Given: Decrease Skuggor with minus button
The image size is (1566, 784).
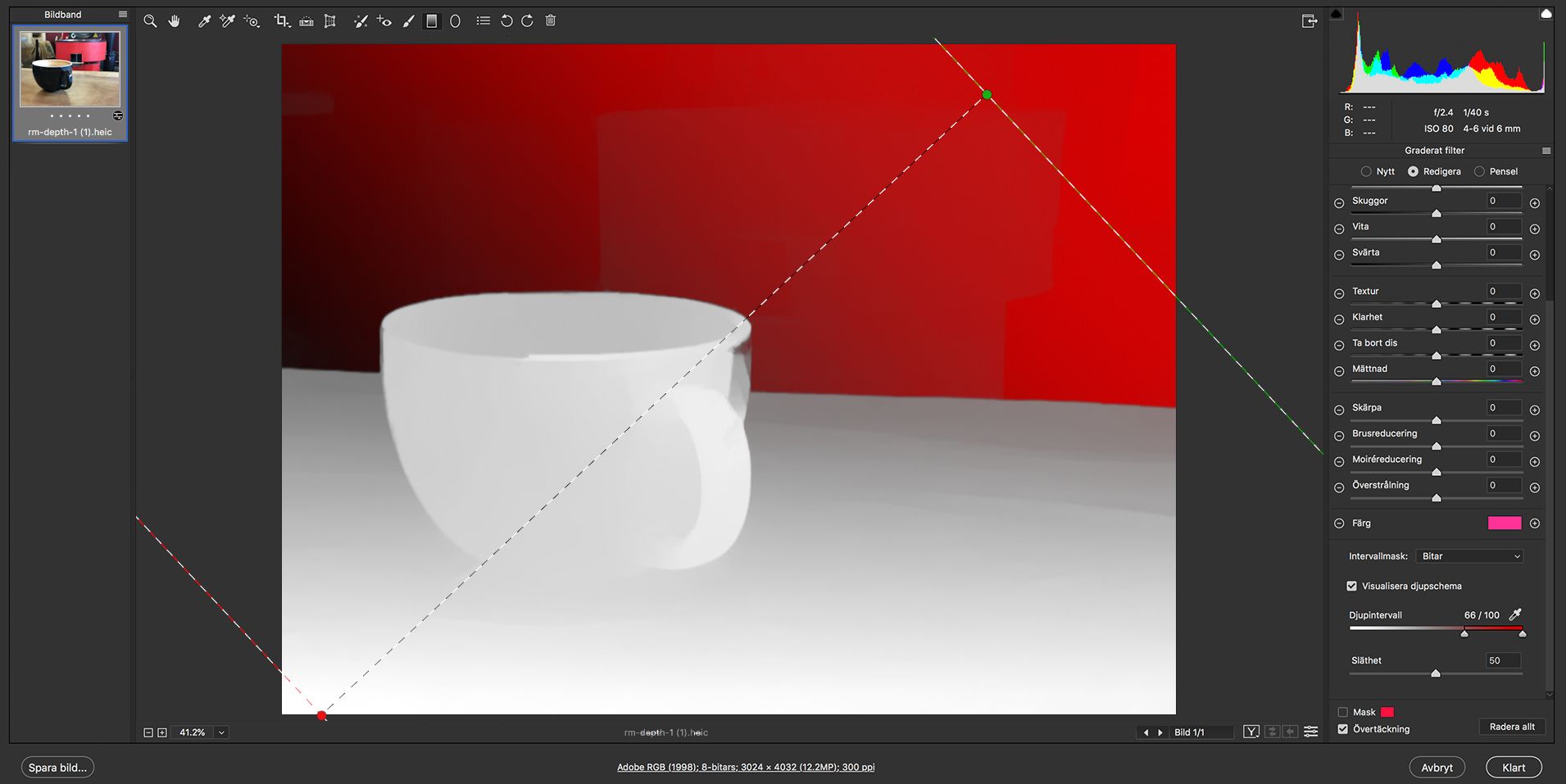Looking at the screenshot, I should point(1339,202).
